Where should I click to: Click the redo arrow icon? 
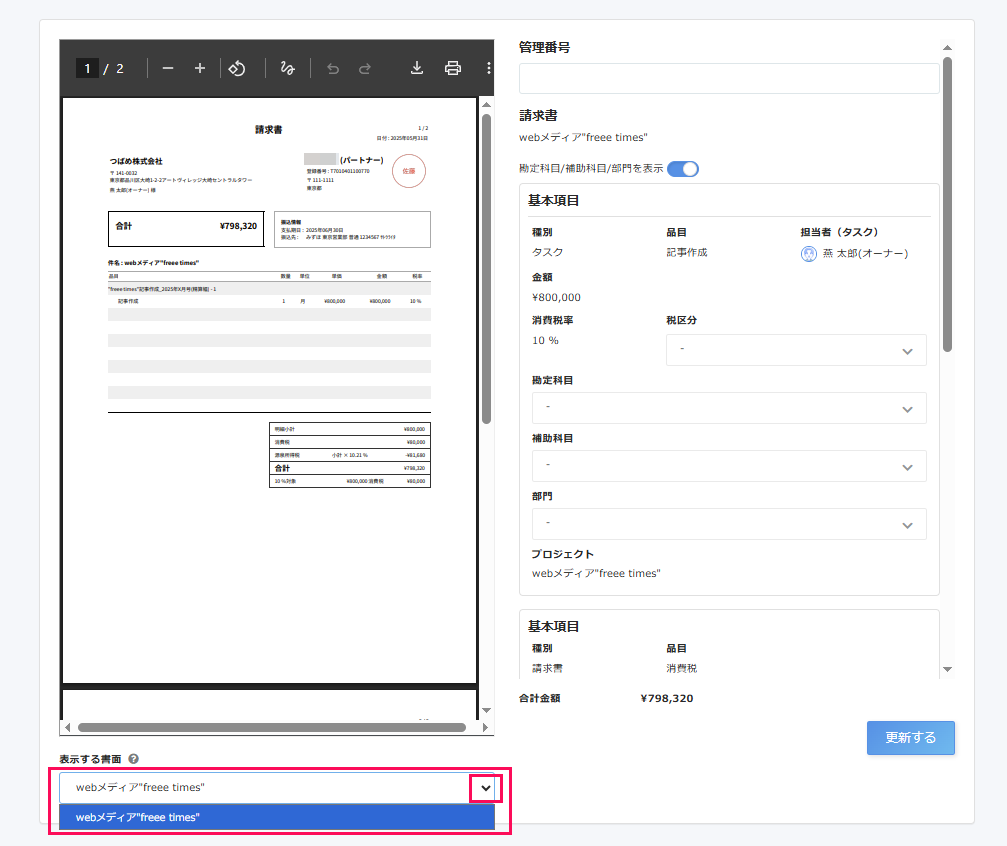click(363, 68)
